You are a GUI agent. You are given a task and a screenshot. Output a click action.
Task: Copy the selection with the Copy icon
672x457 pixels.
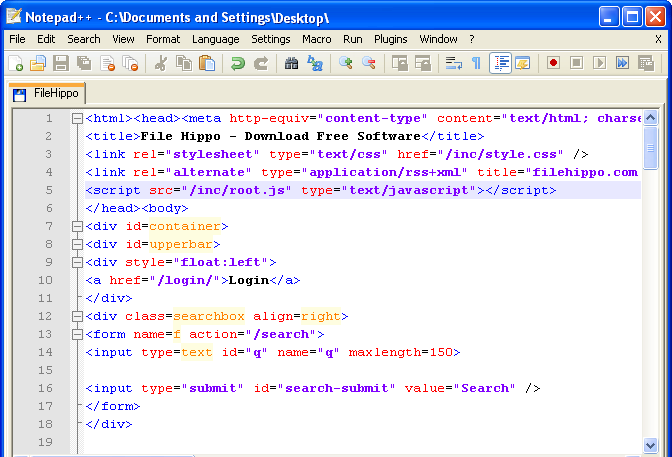tap(184, 63)
